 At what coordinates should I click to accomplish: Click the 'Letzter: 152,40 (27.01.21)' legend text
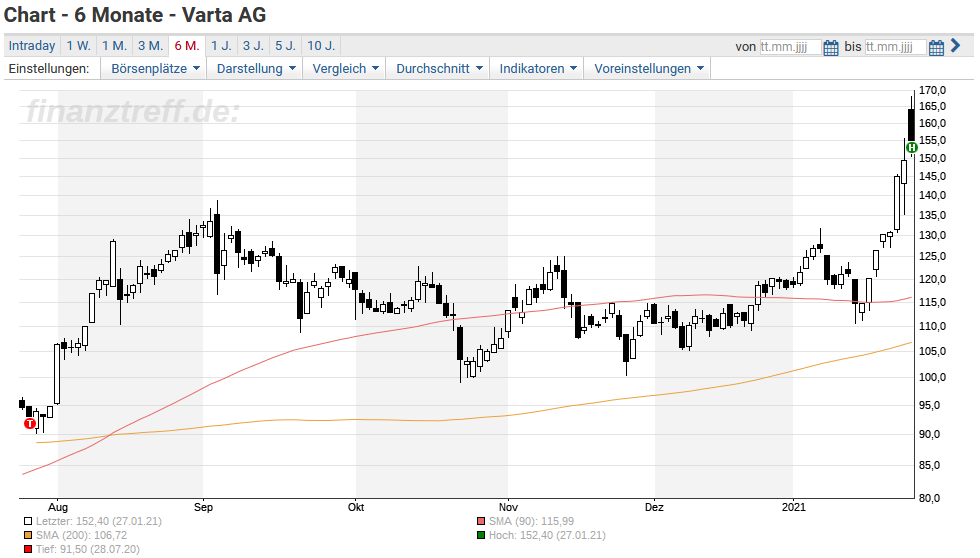coord(99,521)
